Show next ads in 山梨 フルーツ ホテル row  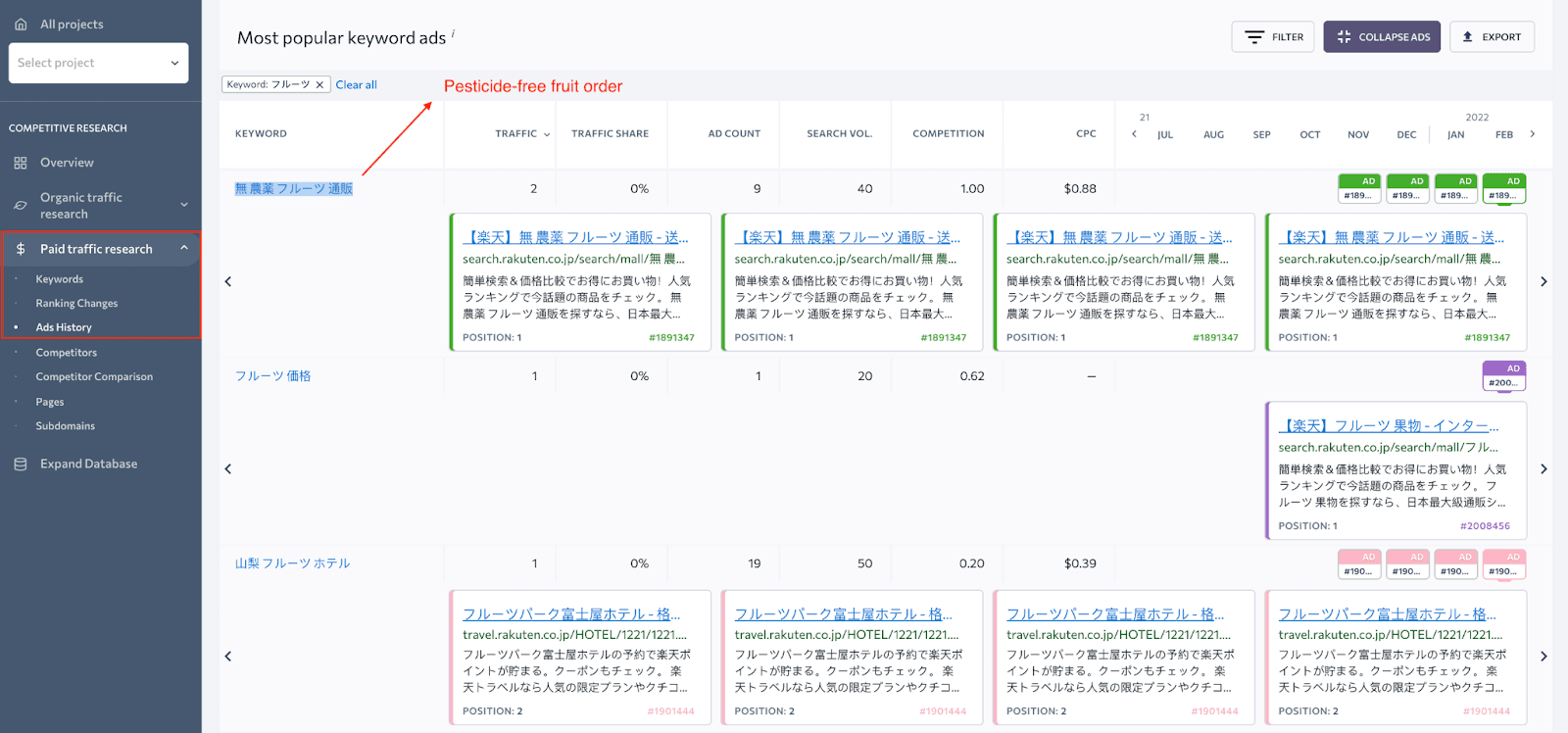click(x=1543, y=656)
